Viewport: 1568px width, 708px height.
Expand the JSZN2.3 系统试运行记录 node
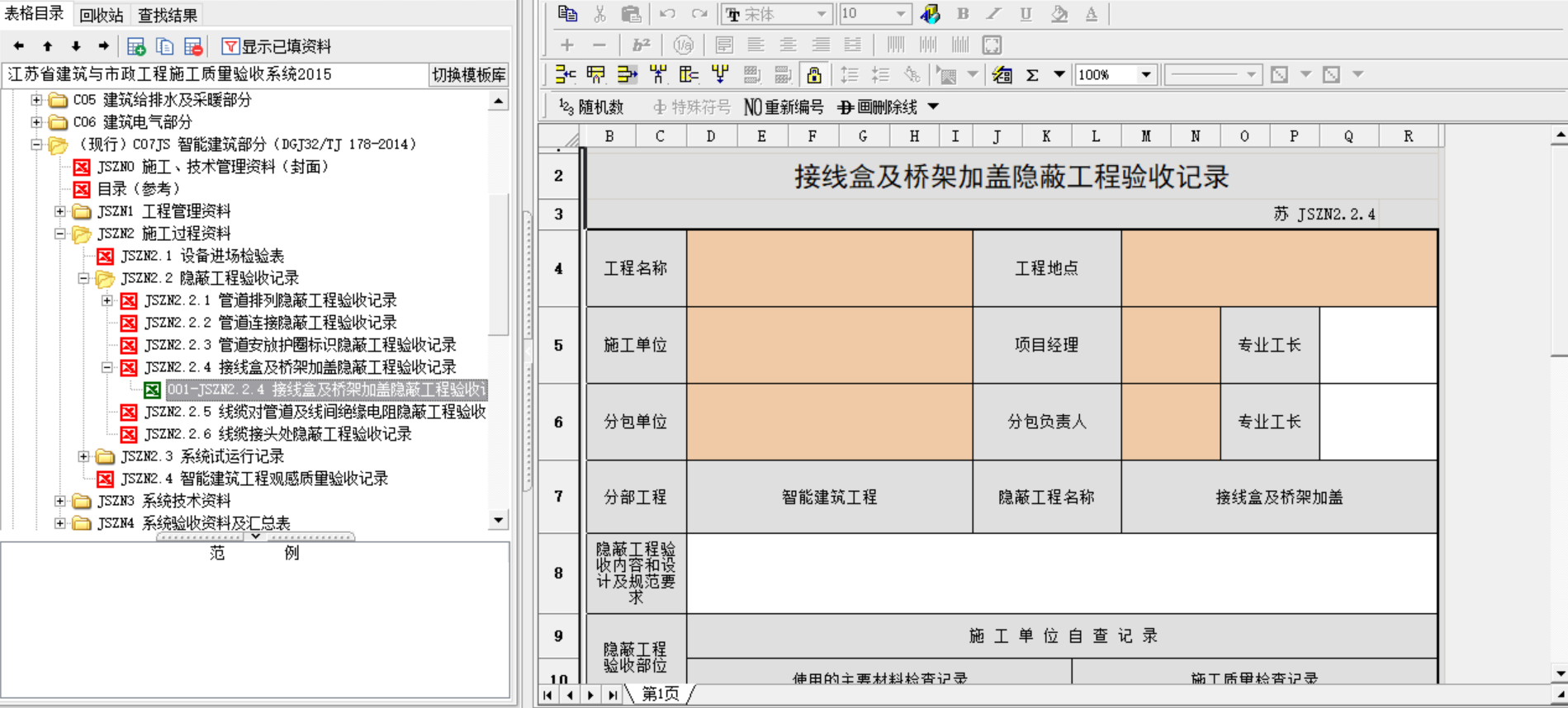(83, 456)
